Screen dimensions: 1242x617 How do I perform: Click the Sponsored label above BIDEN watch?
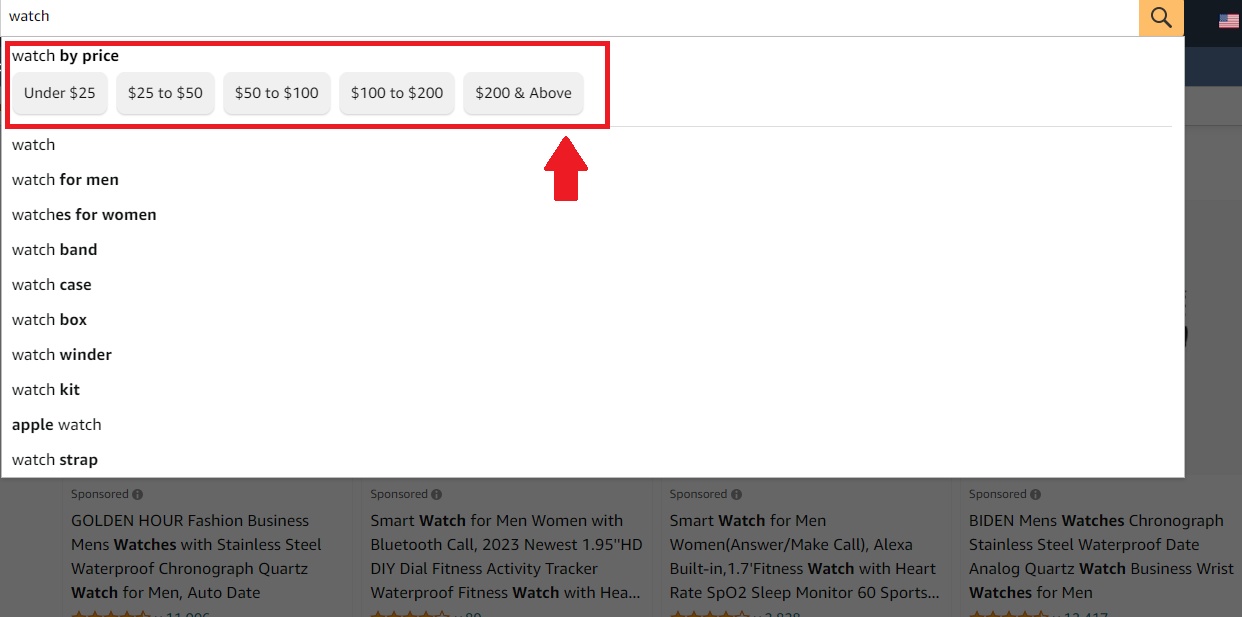pyautogui.click(x=998, y=494)
